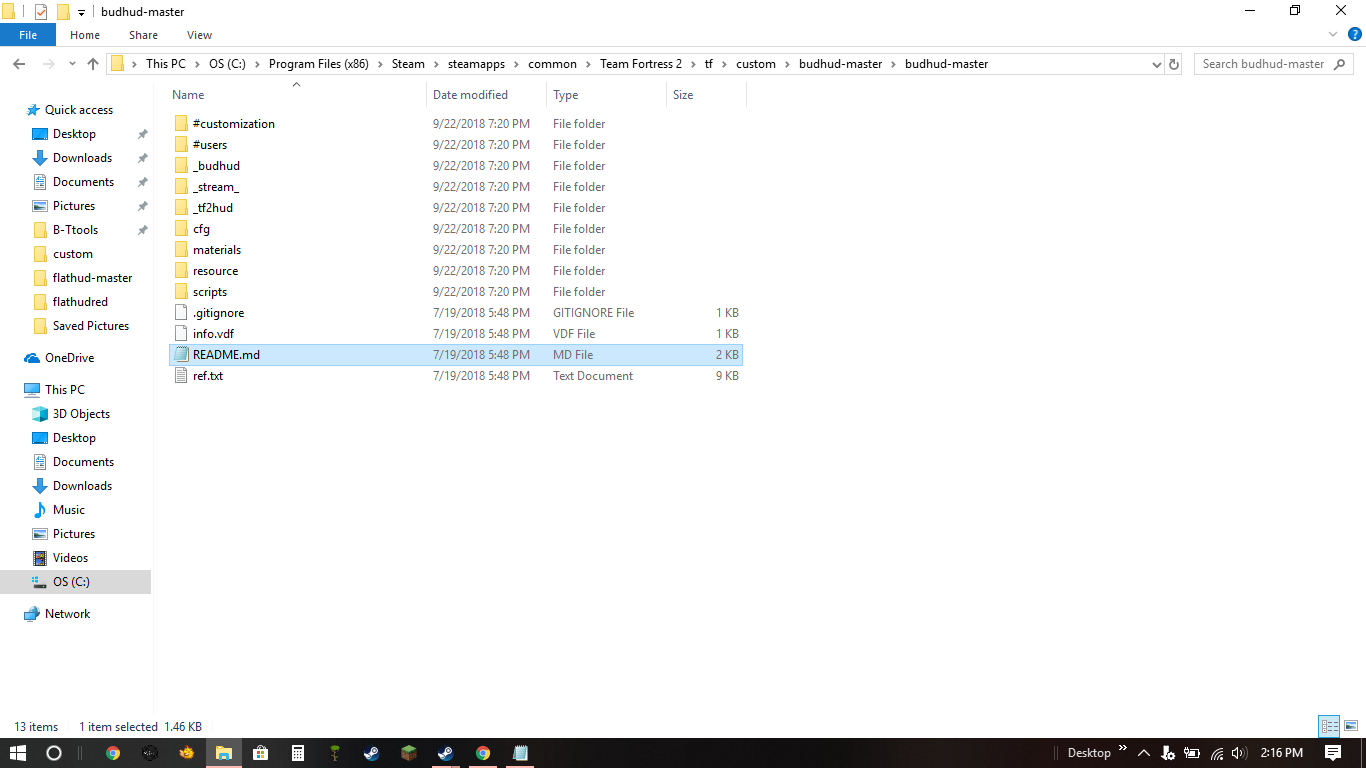Open Cortana search circle on taskbar
The height and width of the screenshot is (768, 1366).
click(54, 753)
